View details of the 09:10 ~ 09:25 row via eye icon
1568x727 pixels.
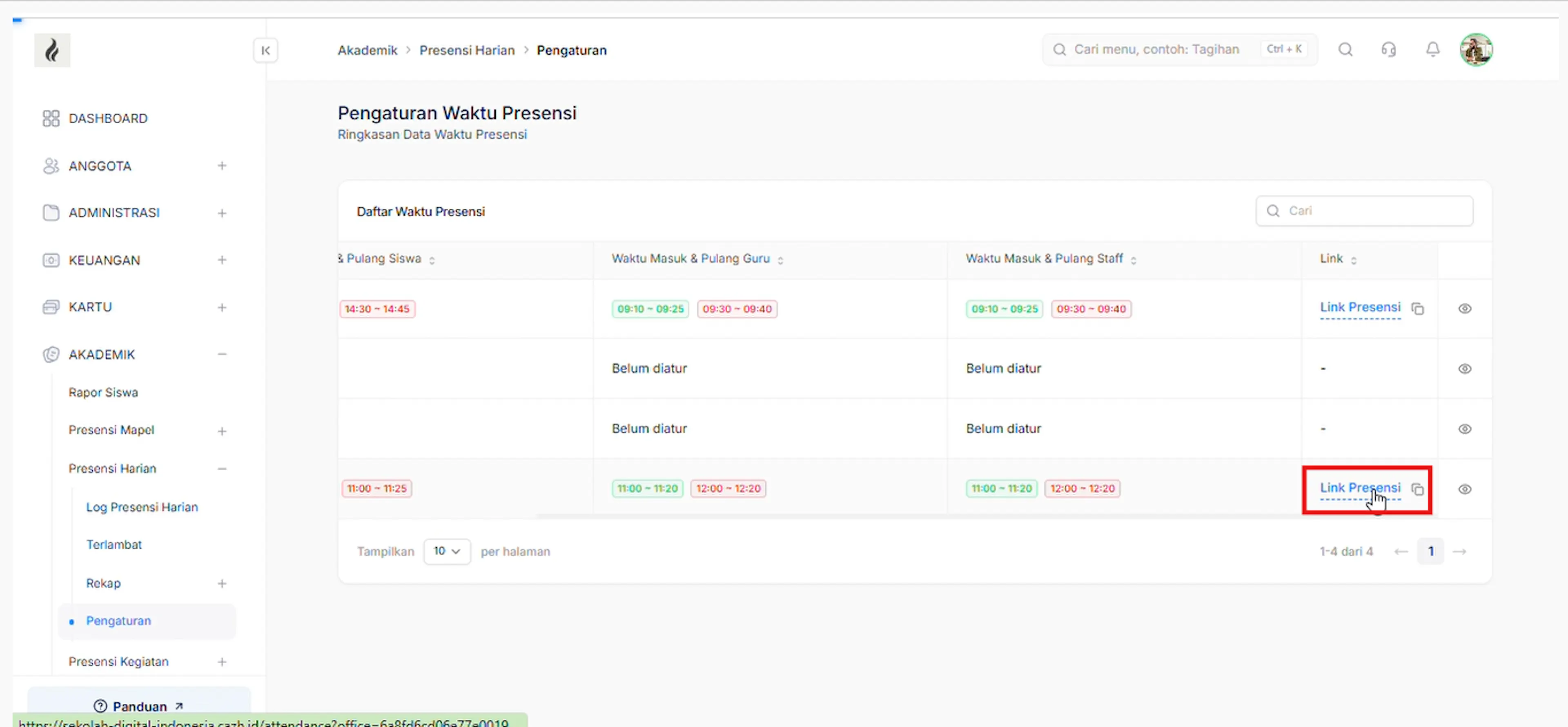pos(1465,309)
